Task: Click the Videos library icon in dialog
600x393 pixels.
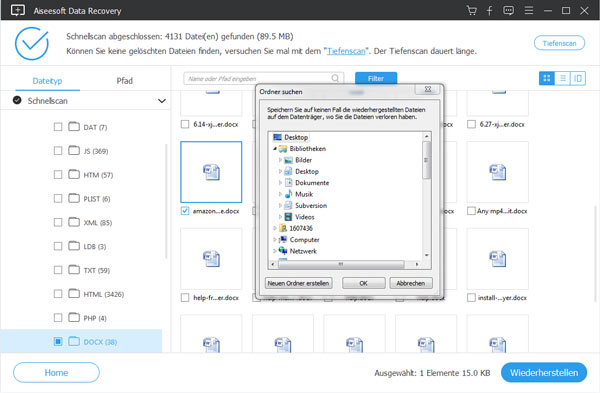Action: click(289, 217)
